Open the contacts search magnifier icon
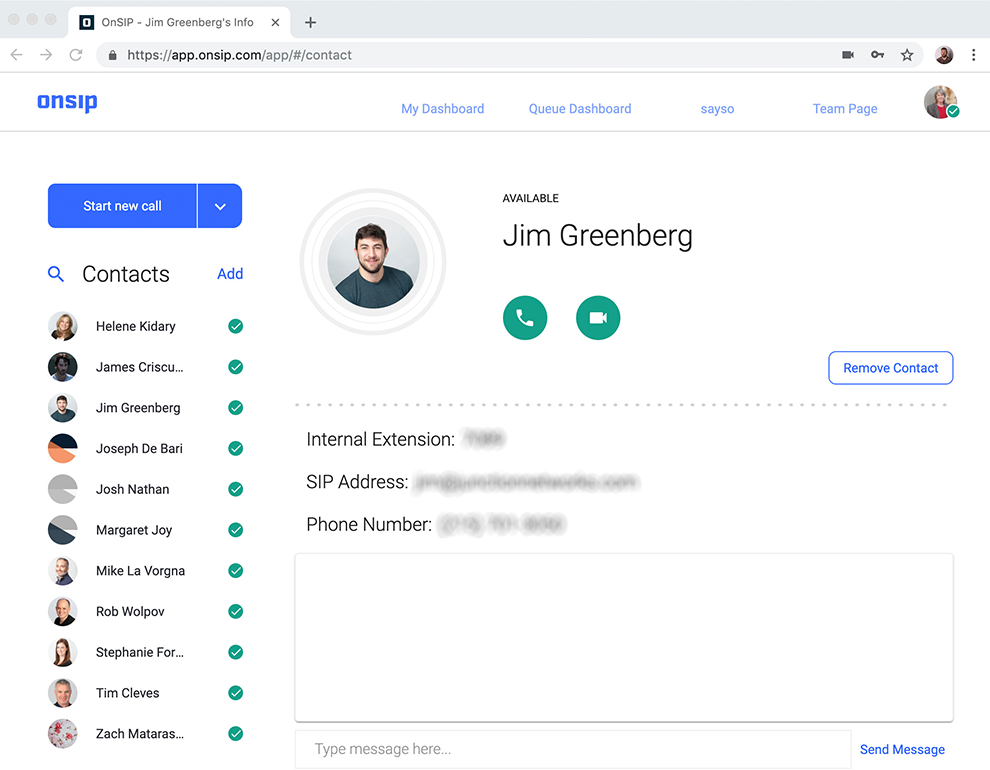The width and height of the screenshot is (990, 770). click(56, 274)
